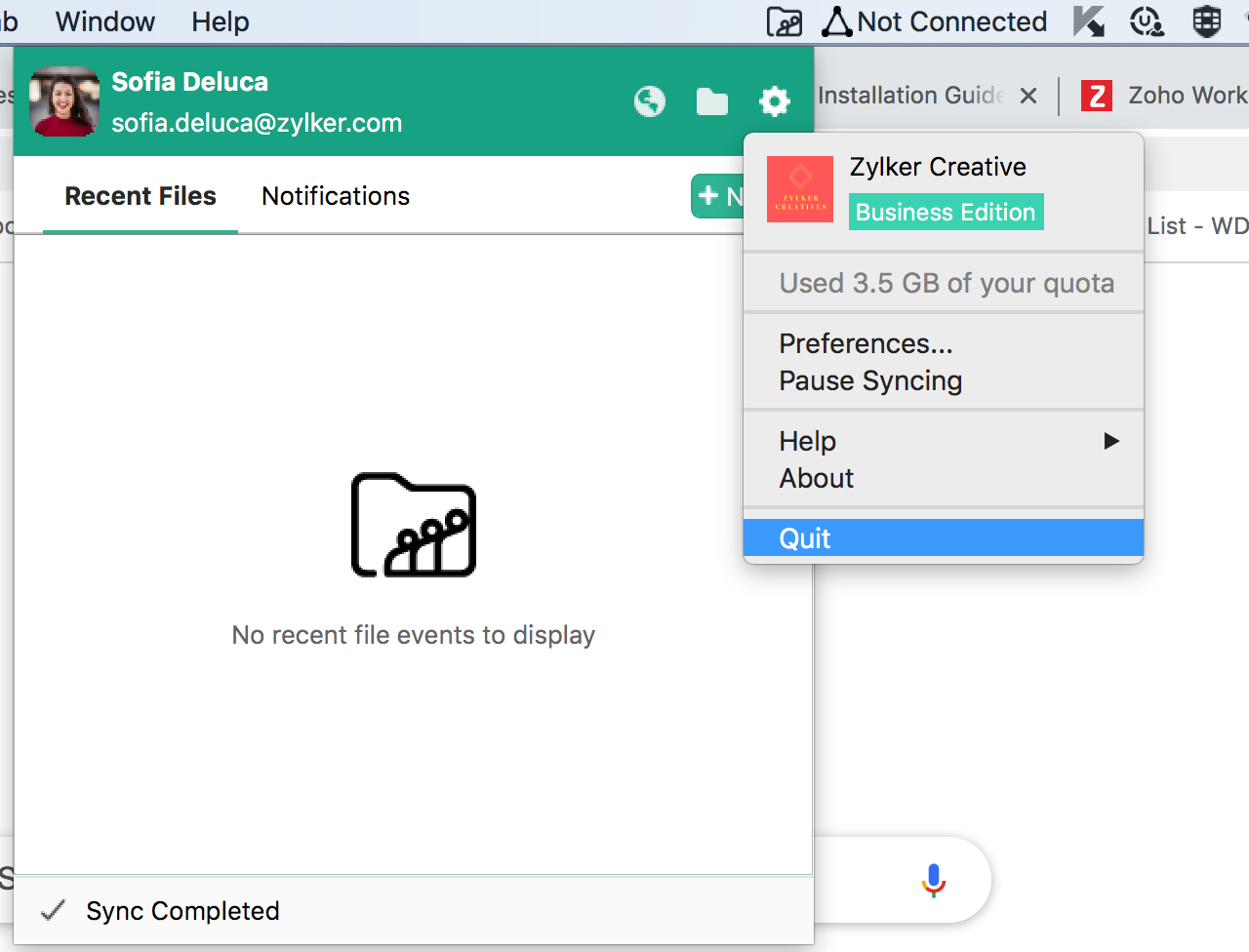
Task: Click the settings gear icon
Action: pos(775,101)
